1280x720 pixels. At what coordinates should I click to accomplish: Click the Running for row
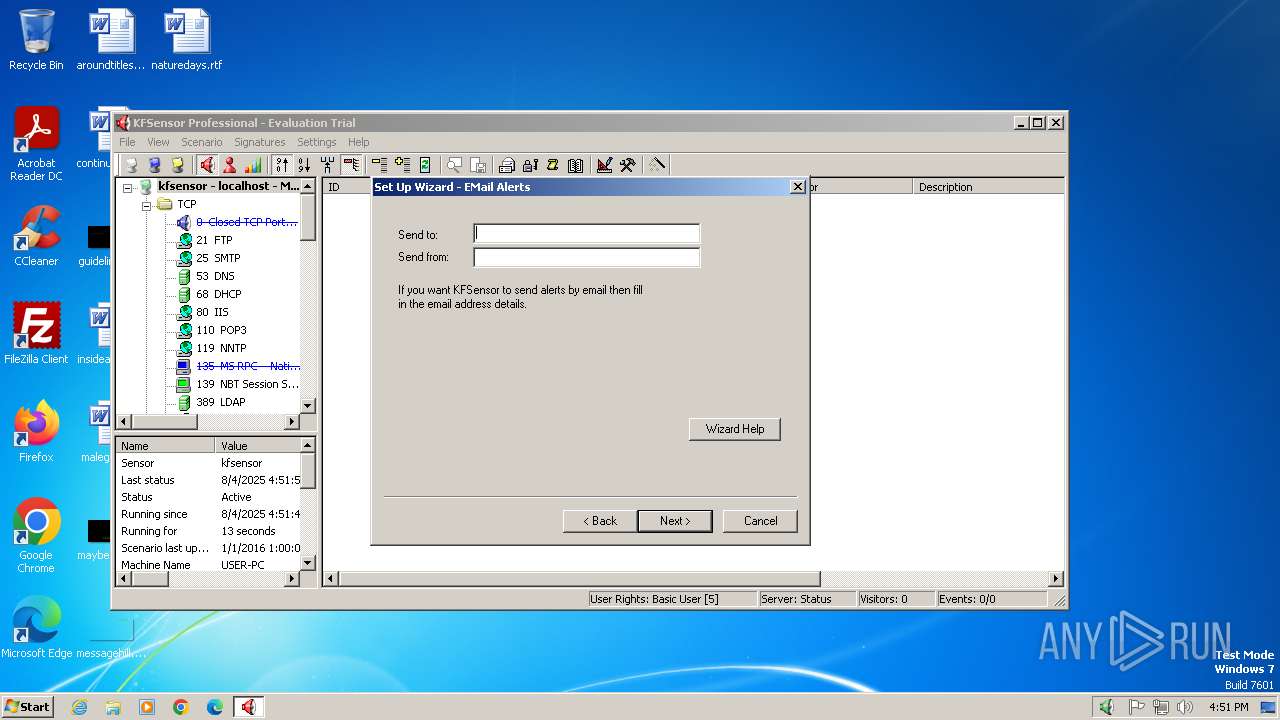tap(208, 531)
